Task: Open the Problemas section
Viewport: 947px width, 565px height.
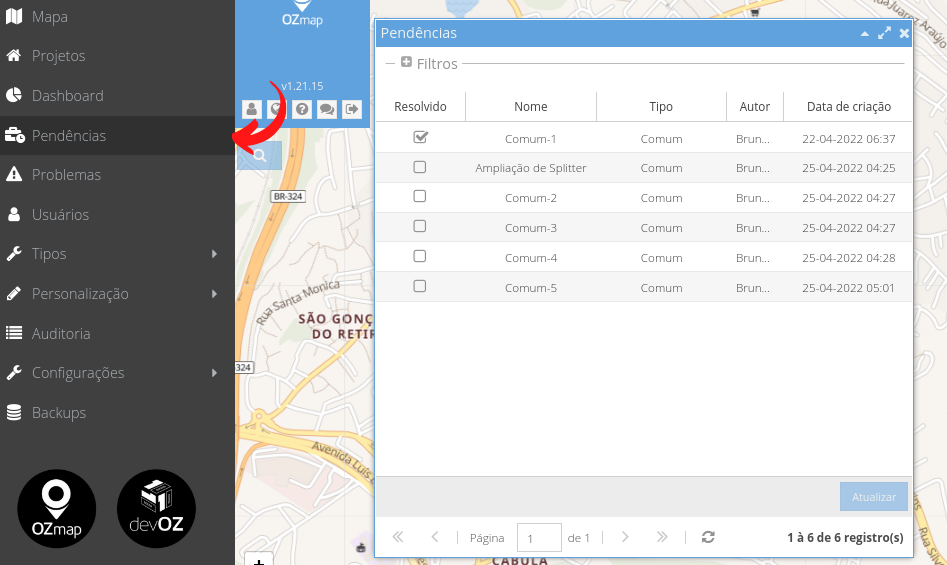Action: [117, 174]
